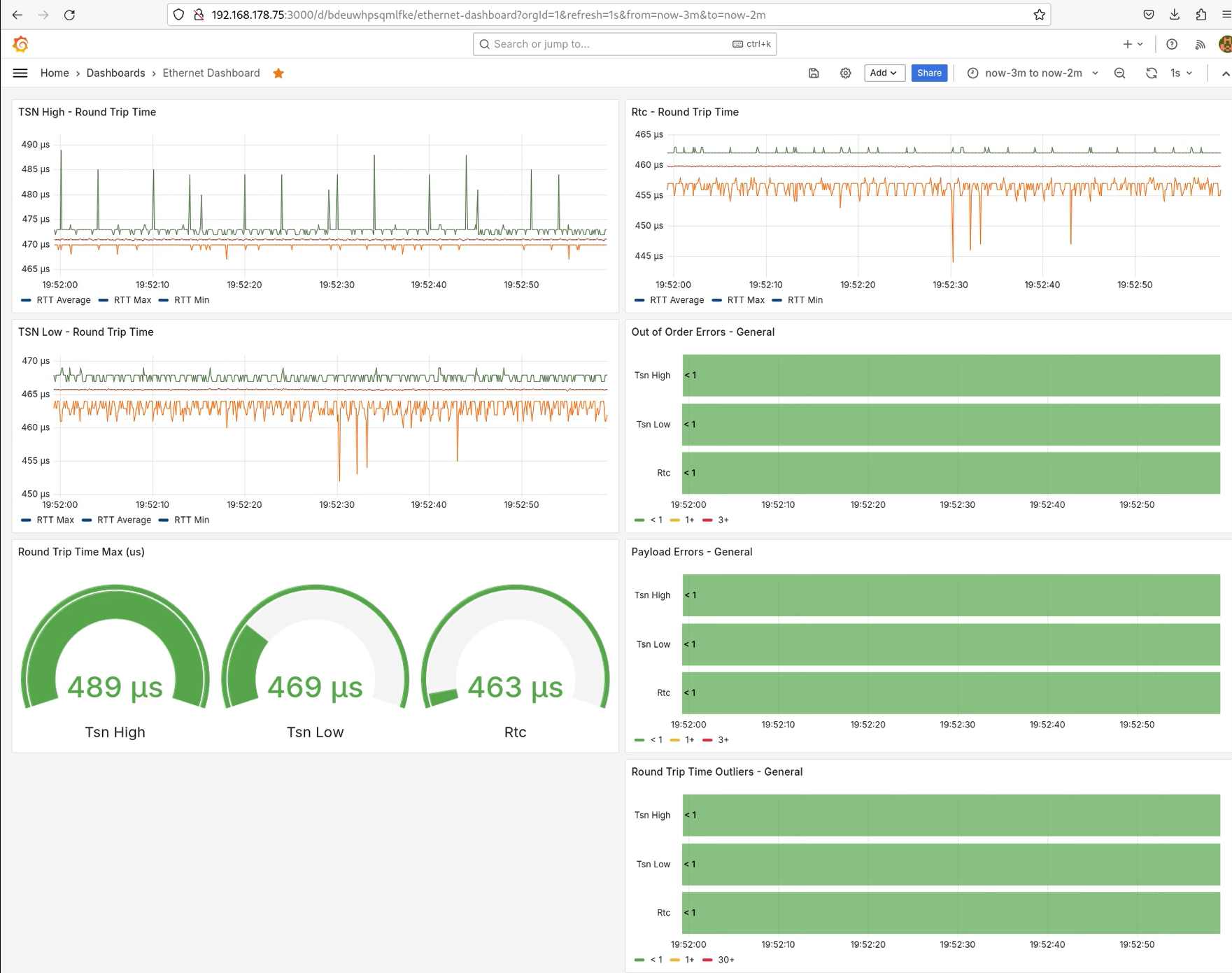Click the Share button
The height and width of the screenshot is (973, 1232).
click(x=929, y=73)
